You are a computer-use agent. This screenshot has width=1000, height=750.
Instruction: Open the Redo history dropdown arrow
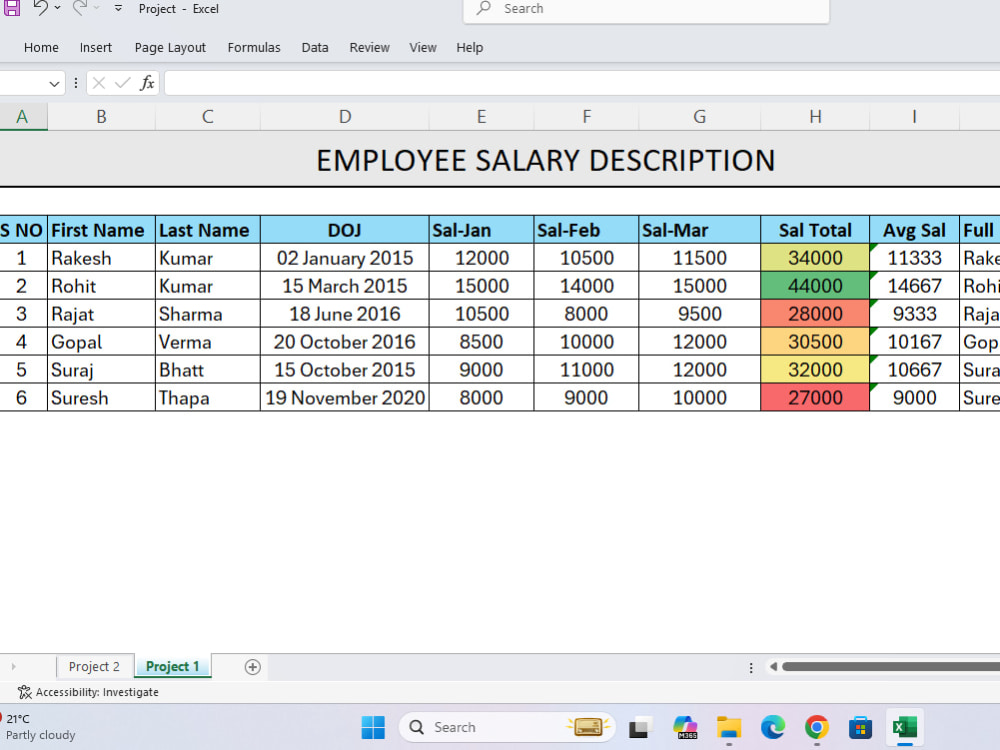[97, 8]
